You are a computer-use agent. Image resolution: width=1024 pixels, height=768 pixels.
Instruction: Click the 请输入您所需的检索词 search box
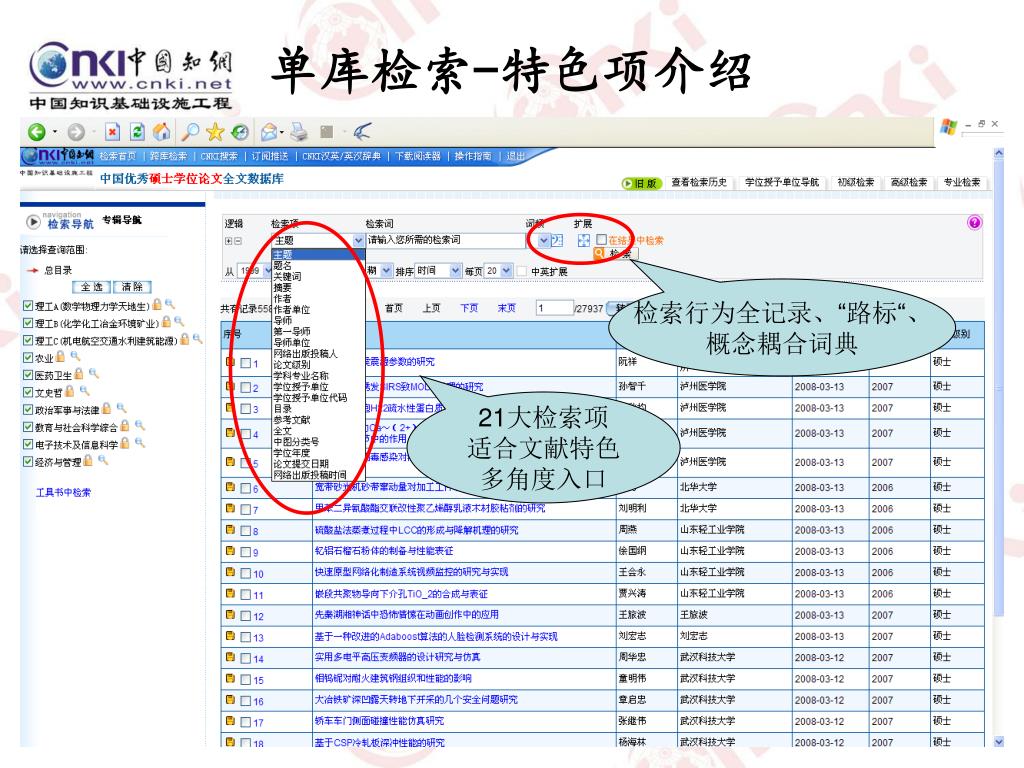tap(445, 240)
